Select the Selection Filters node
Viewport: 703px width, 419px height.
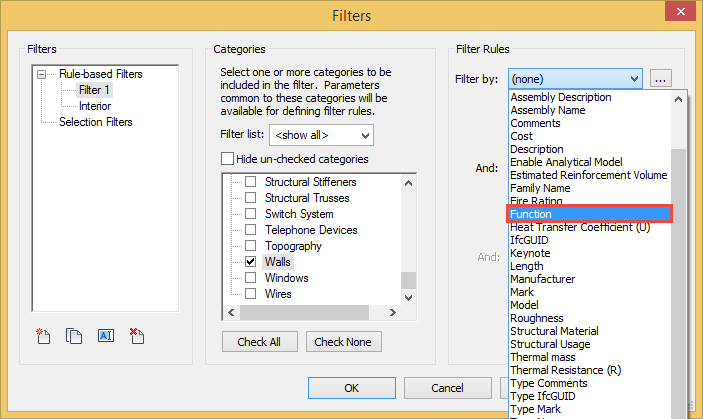95,122
